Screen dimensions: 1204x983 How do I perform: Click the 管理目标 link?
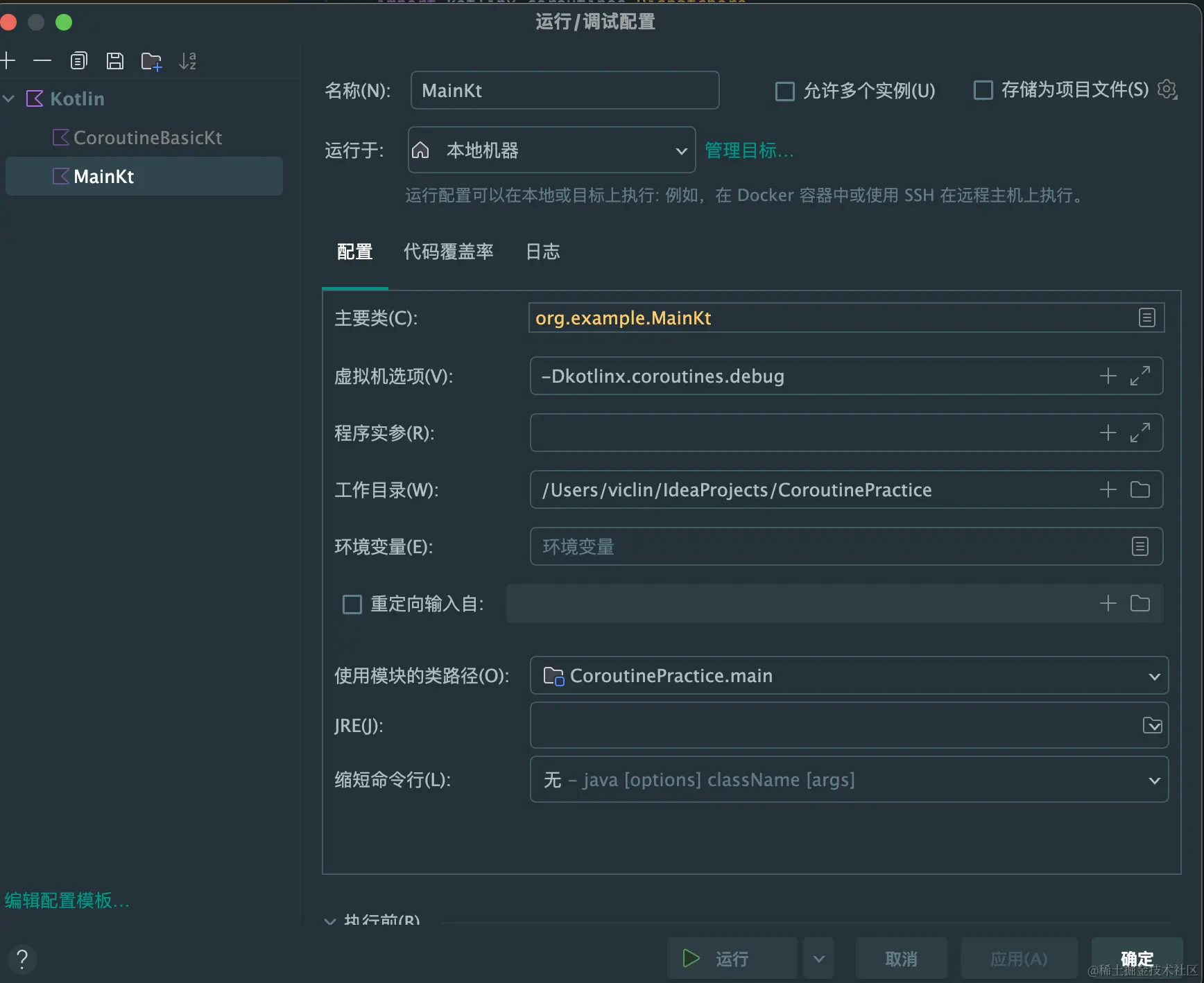click(x=750, y=150)
